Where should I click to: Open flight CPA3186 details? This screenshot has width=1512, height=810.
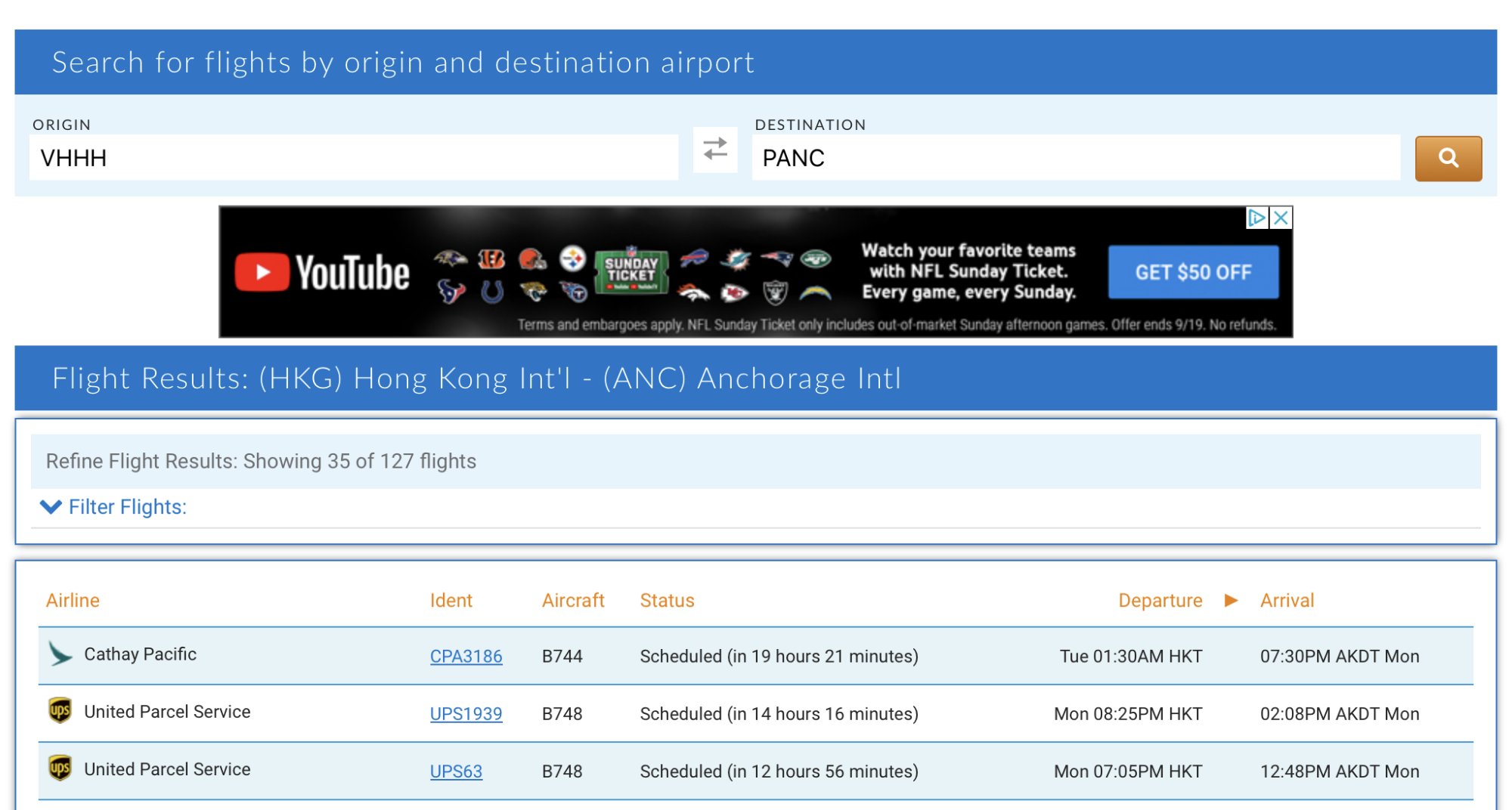466,657
